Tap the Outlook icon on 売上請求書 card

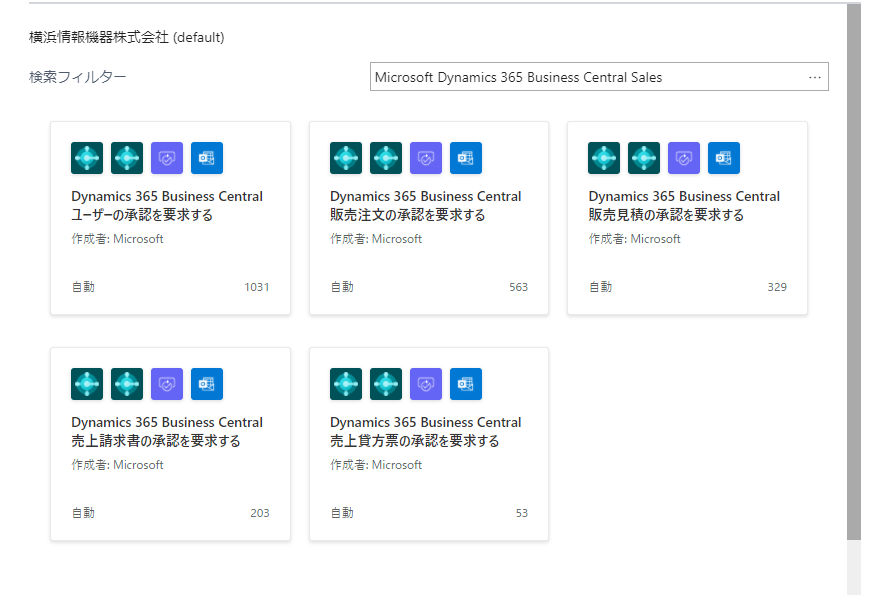tap(207, 384)
